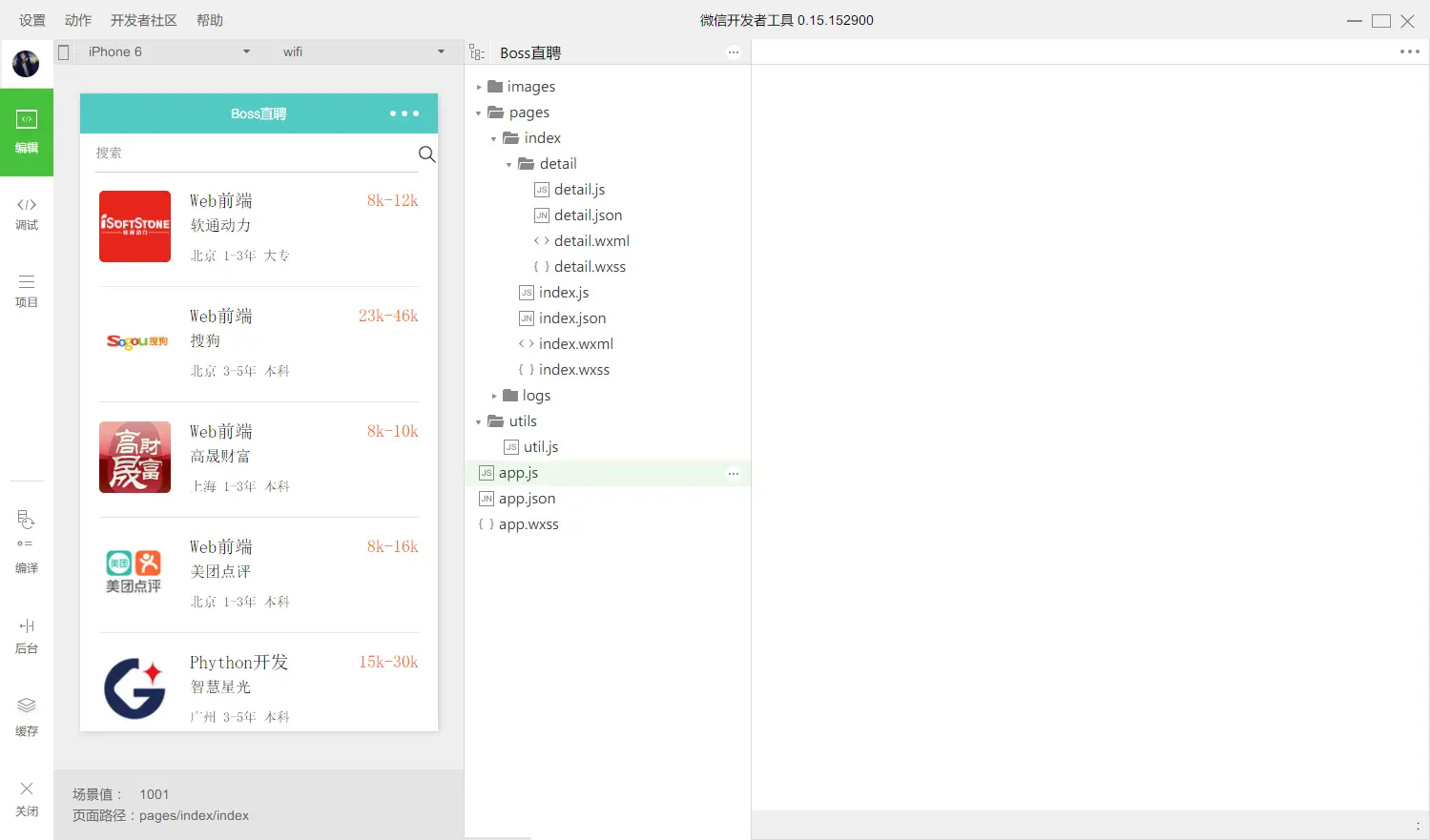Screen dimensions: 1430x840
Task: Open the wifi network dropdown
Action: click(x=363, y=51)
